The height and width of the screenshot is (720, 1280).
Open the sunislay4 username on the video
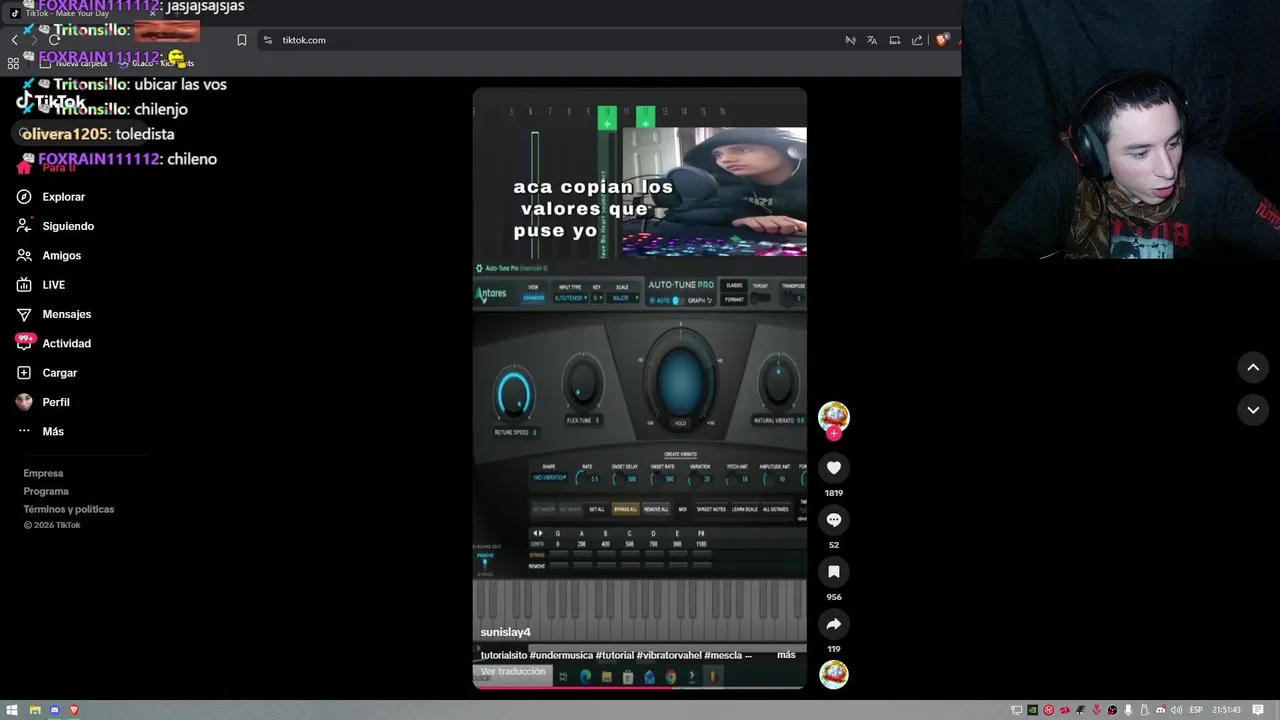click(x=505, y=632)
